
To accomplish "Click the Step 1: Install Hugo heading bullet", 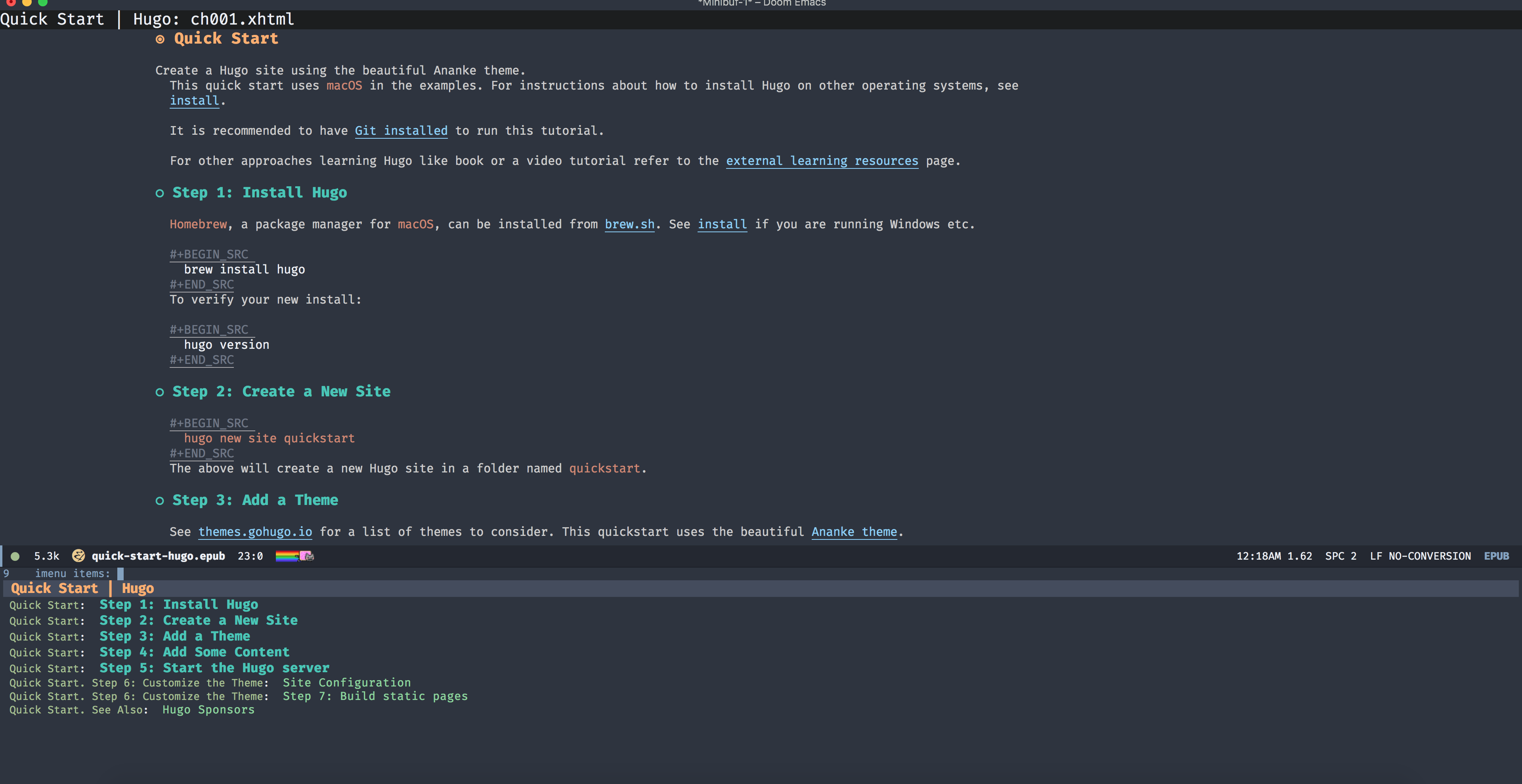I will click(x=159, y=193).
